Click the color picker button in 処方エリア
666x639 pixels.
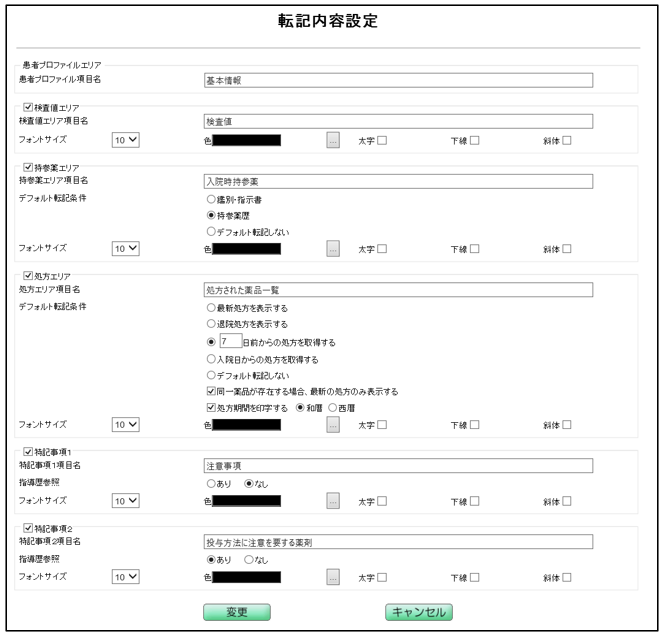tap(335, 424)
